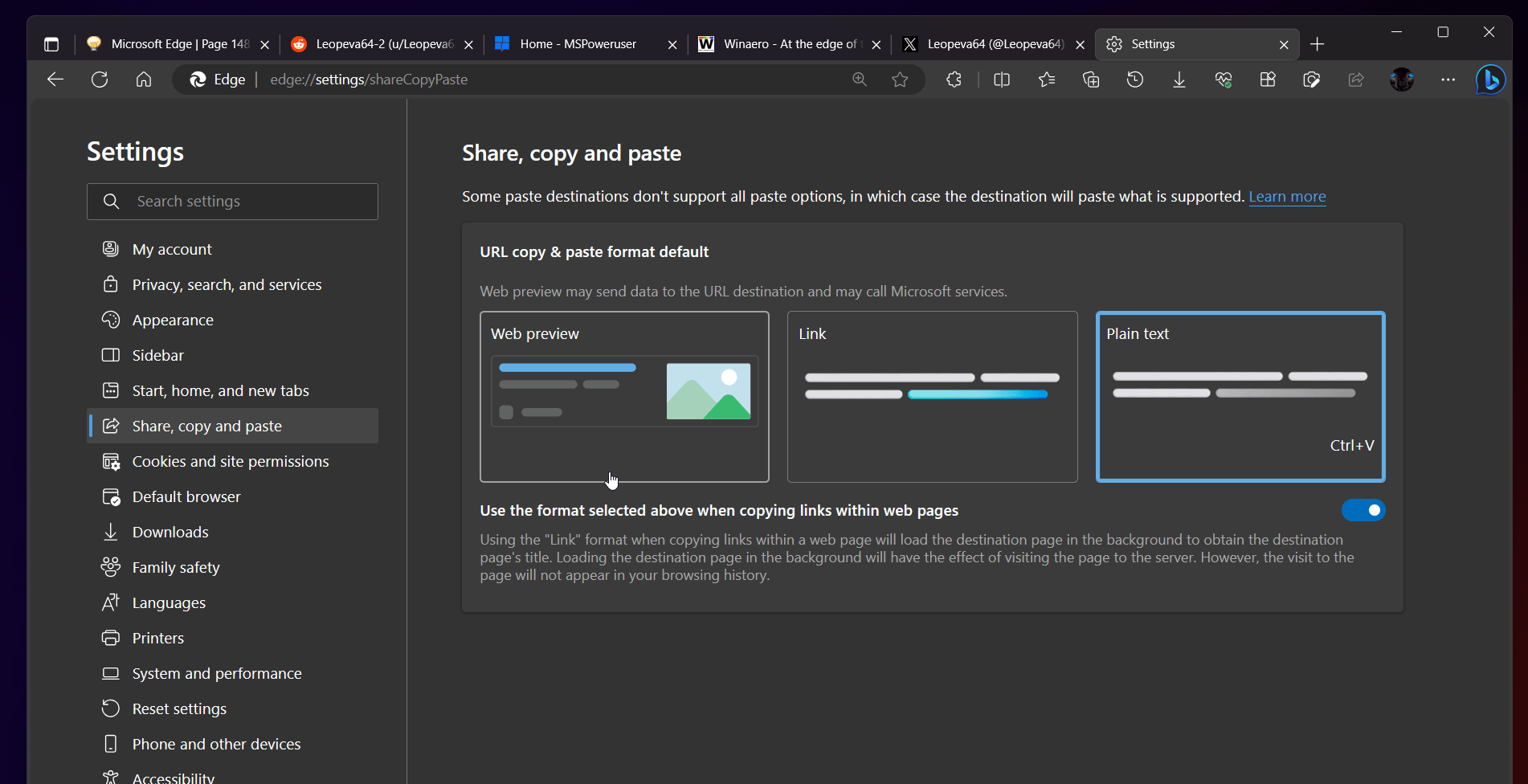Screen dimensions: 1528x784
Task: Click the Edge site identity button
Action: pyautogui.click(x=218, y=80)
